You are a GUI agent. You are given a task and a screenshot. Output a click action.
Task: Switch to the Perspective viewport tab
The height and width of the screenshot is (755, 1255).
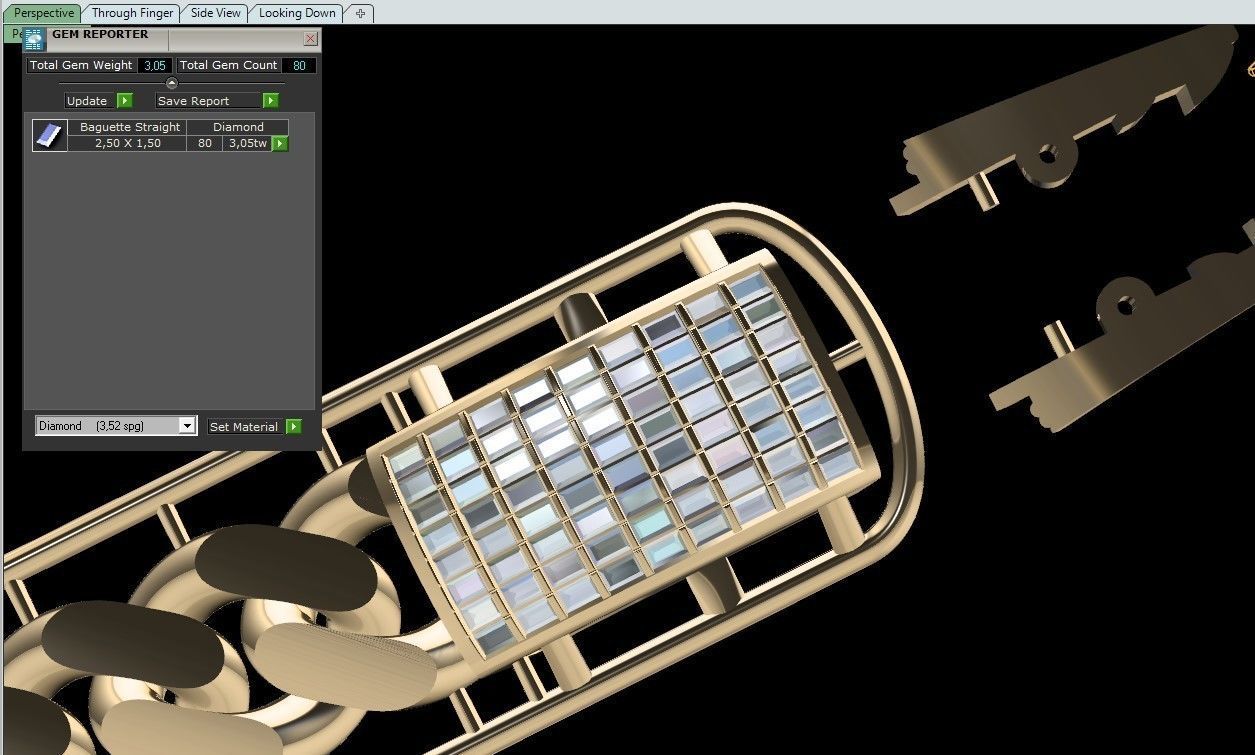(x=44, y=13)
